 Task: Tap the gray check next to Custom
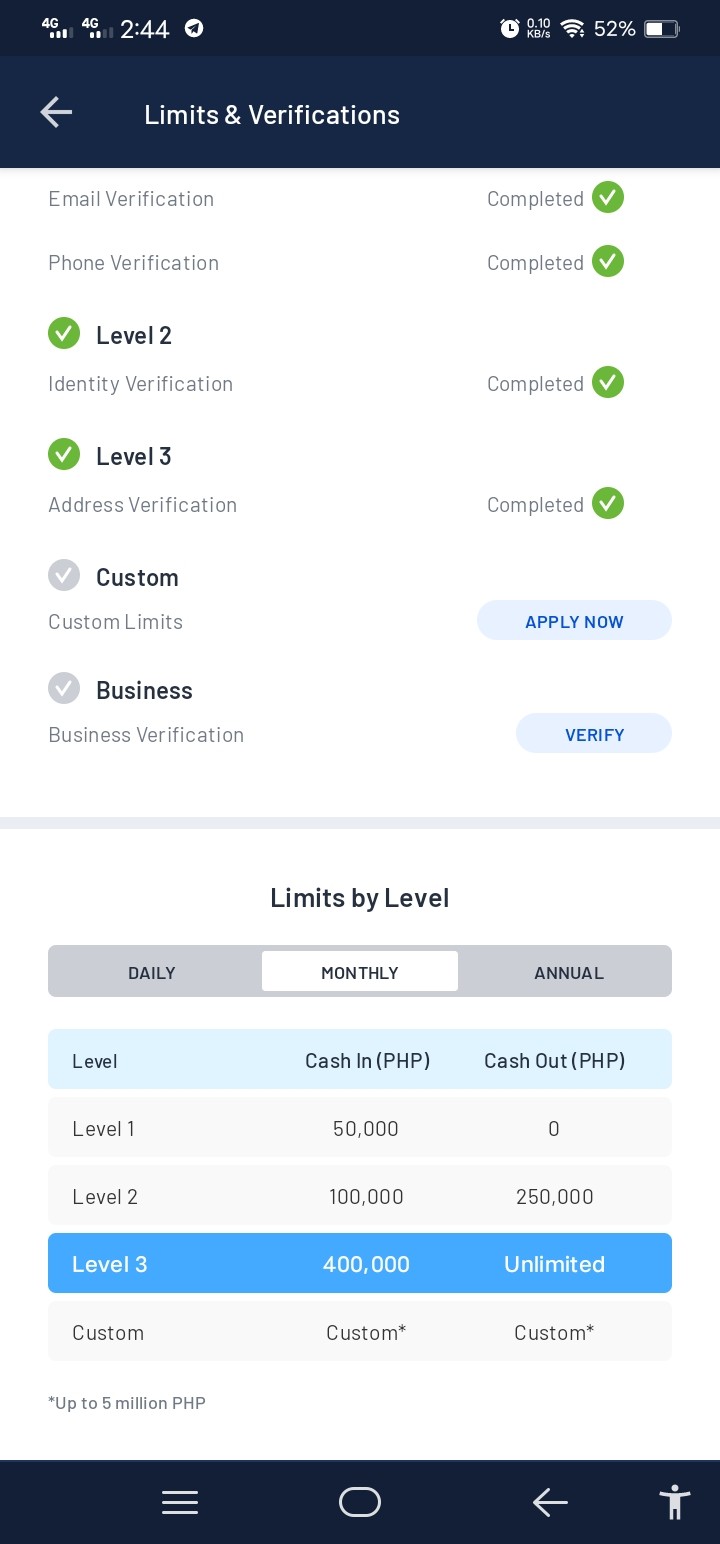pos(64,575)
